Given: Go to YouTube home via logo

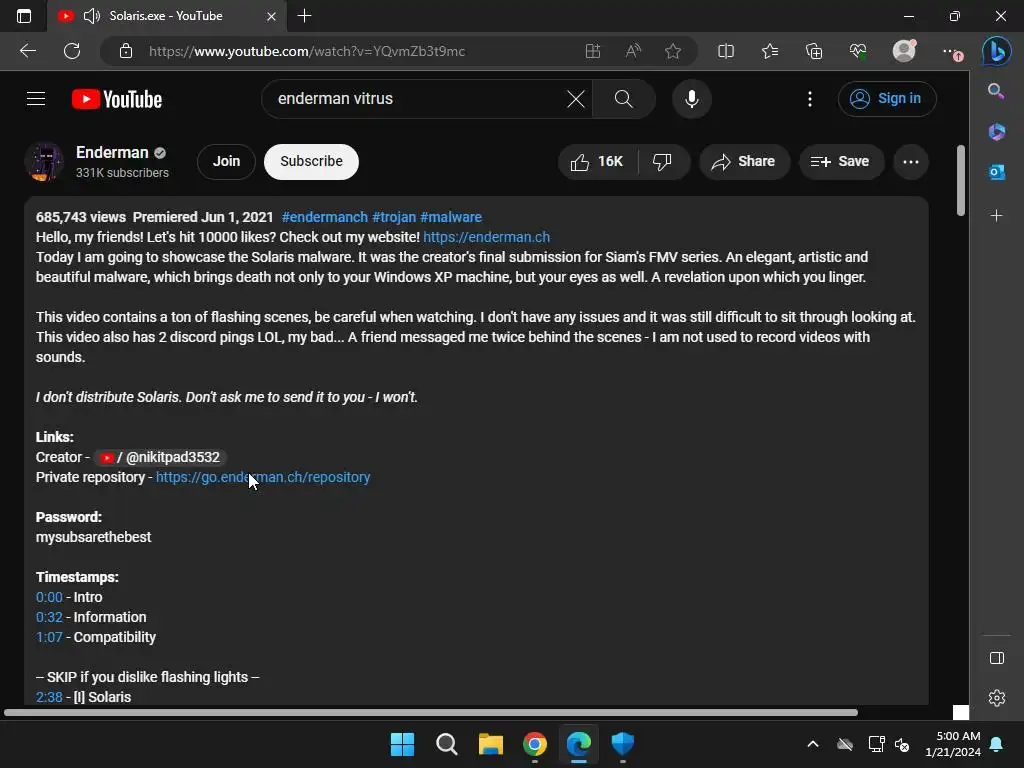Looking at the screenshot, I should [x=117, y=99].
